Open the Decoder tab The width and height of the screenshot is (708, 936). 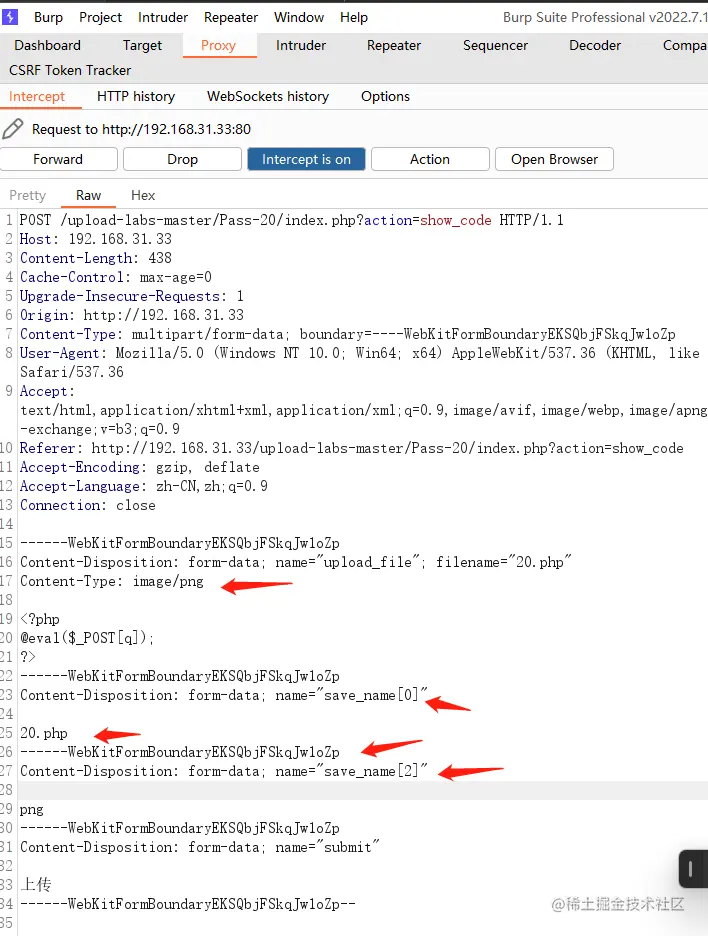595,45
